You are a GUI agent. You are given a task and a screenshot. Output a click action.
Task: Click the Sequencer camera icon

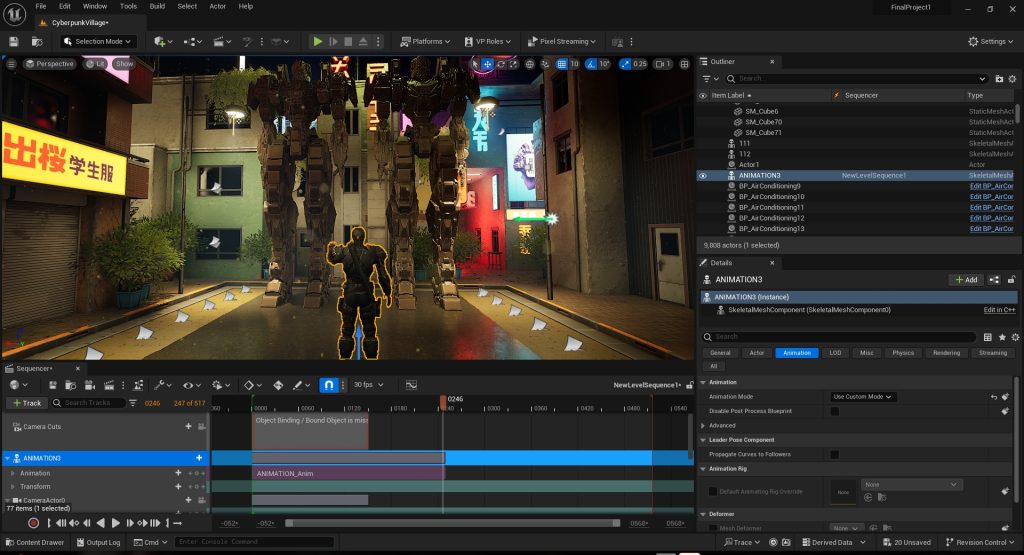pyautogui.click(x=90, y=385)
